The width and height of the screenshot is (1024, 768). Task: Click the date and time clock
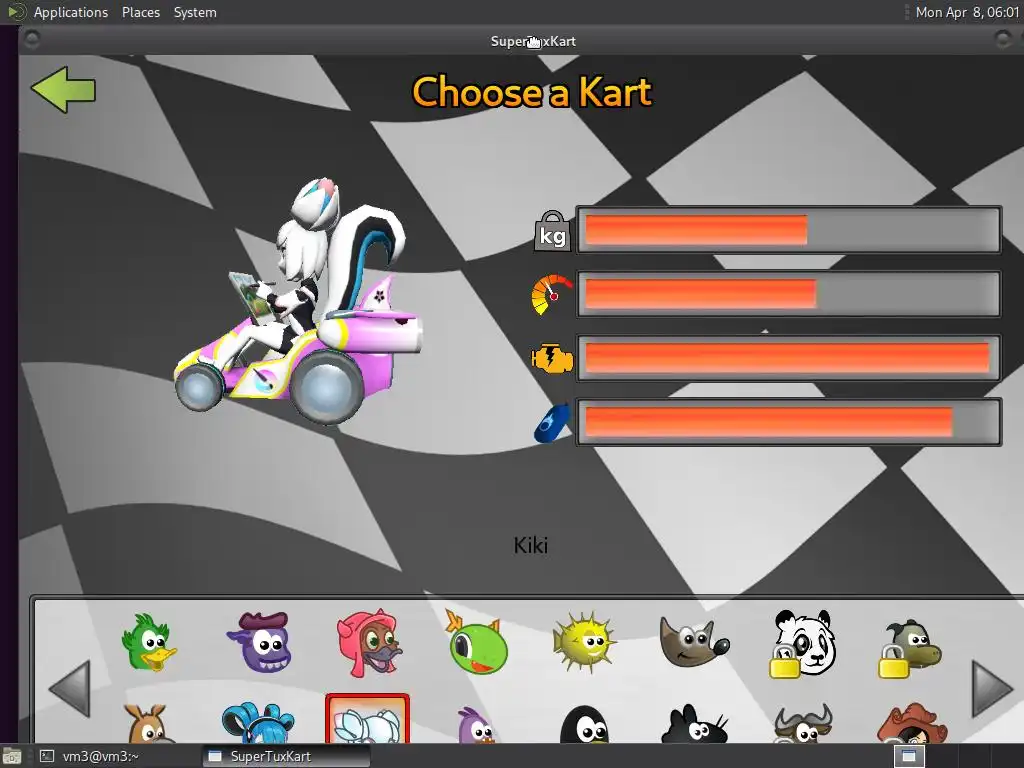click(967, 12)
